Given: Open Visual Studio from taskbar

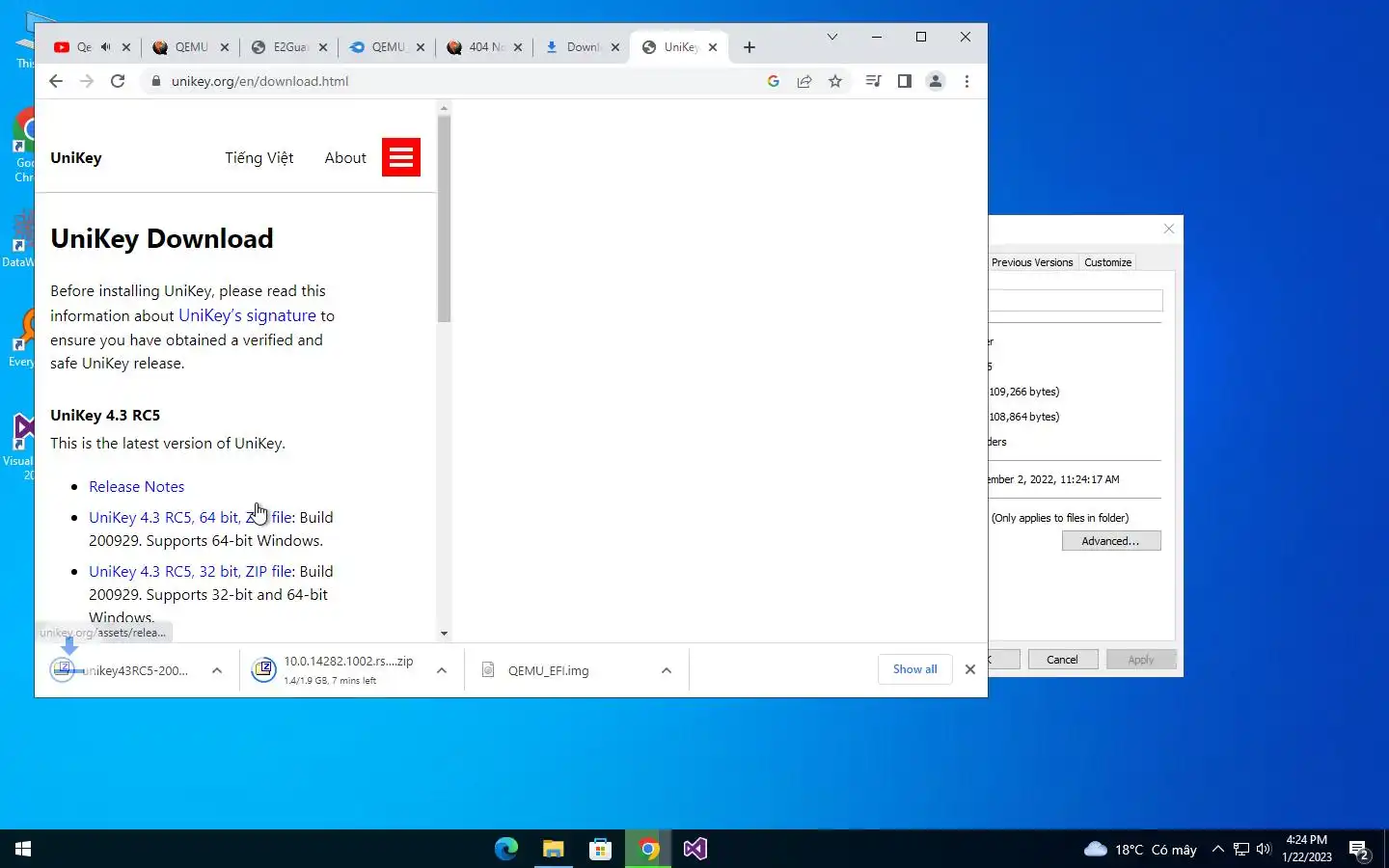Looking at the screenshot, I should tap(695, 849).
